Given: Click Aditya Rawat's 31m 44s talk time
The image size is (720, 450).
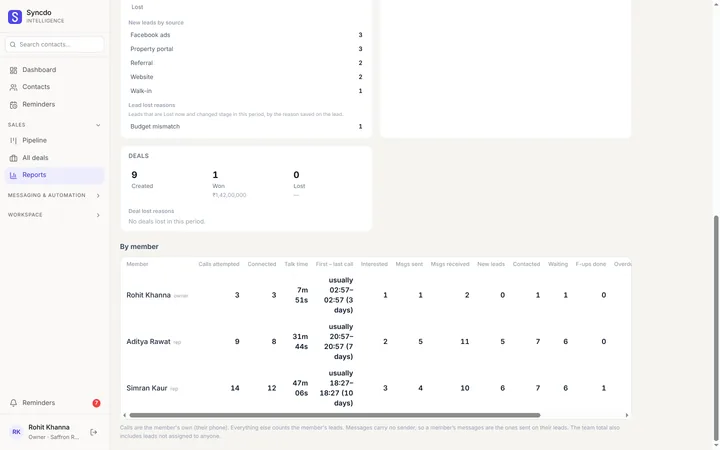Looking at the screenshot, I should click(301, 342).
